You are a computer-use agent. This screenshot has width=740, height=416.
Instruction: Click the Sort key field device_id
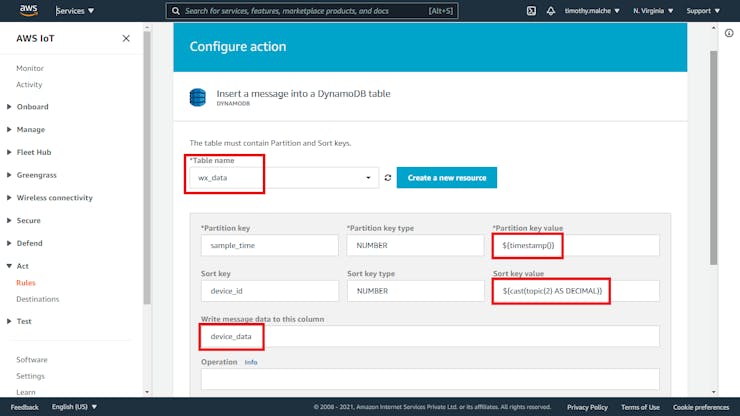point(269,291)
